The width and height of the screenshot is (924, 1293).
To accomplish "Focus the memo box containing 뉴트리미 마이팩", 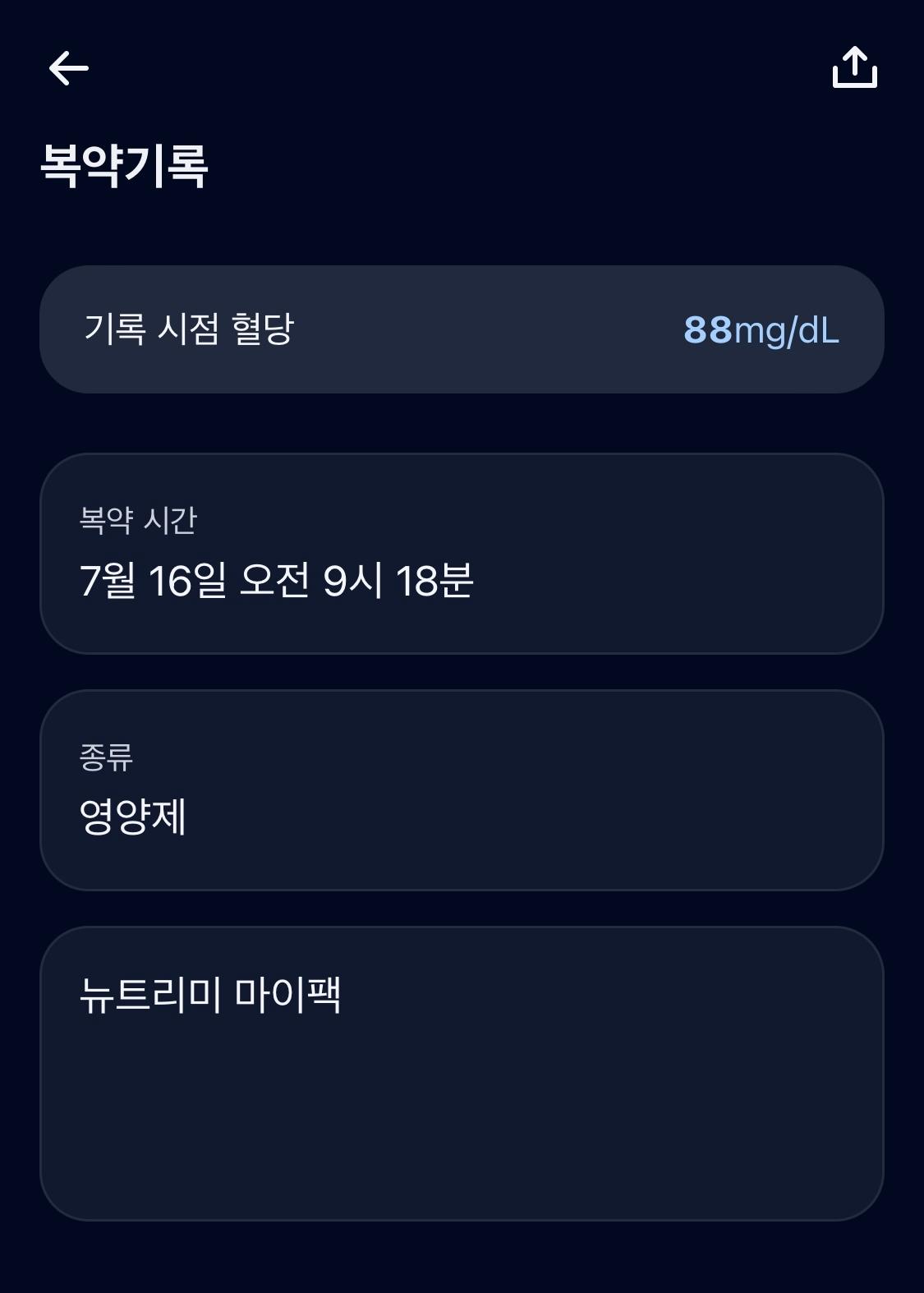I will pos(462,1074).
